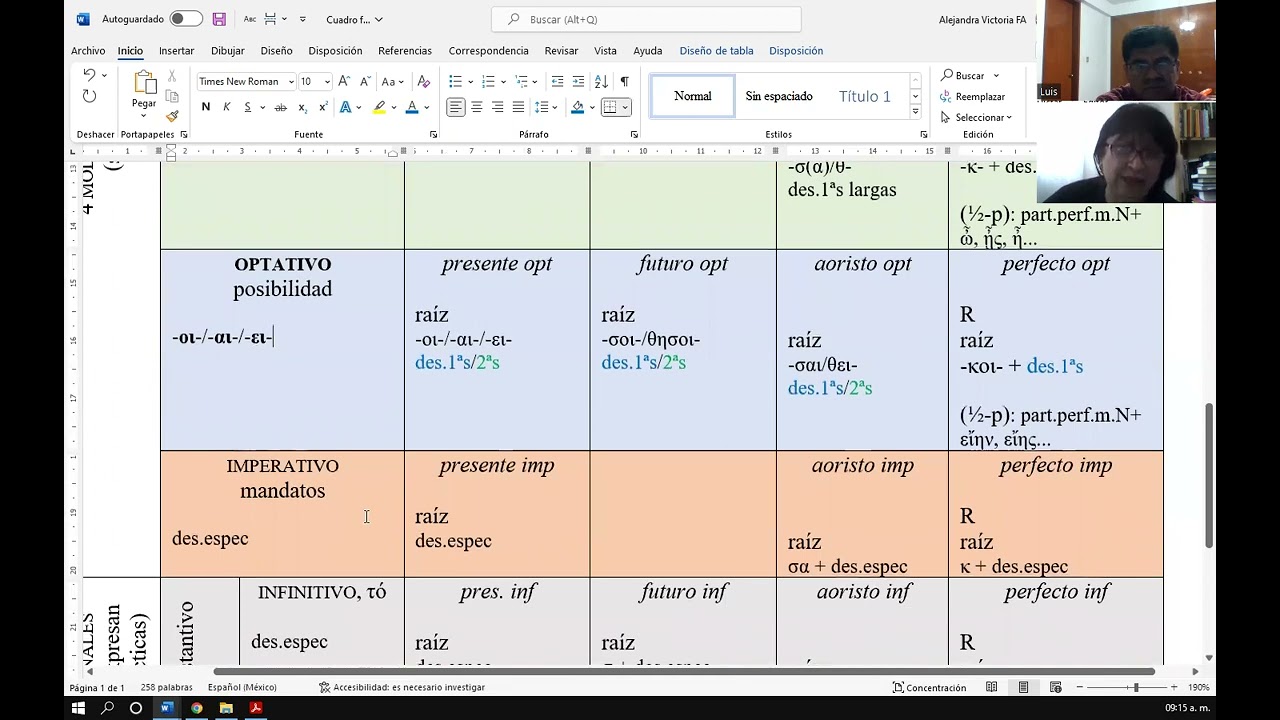Screen dimensions: 1280x720
Task: Open the font size dropdown
Action: (x=327, y=82)
